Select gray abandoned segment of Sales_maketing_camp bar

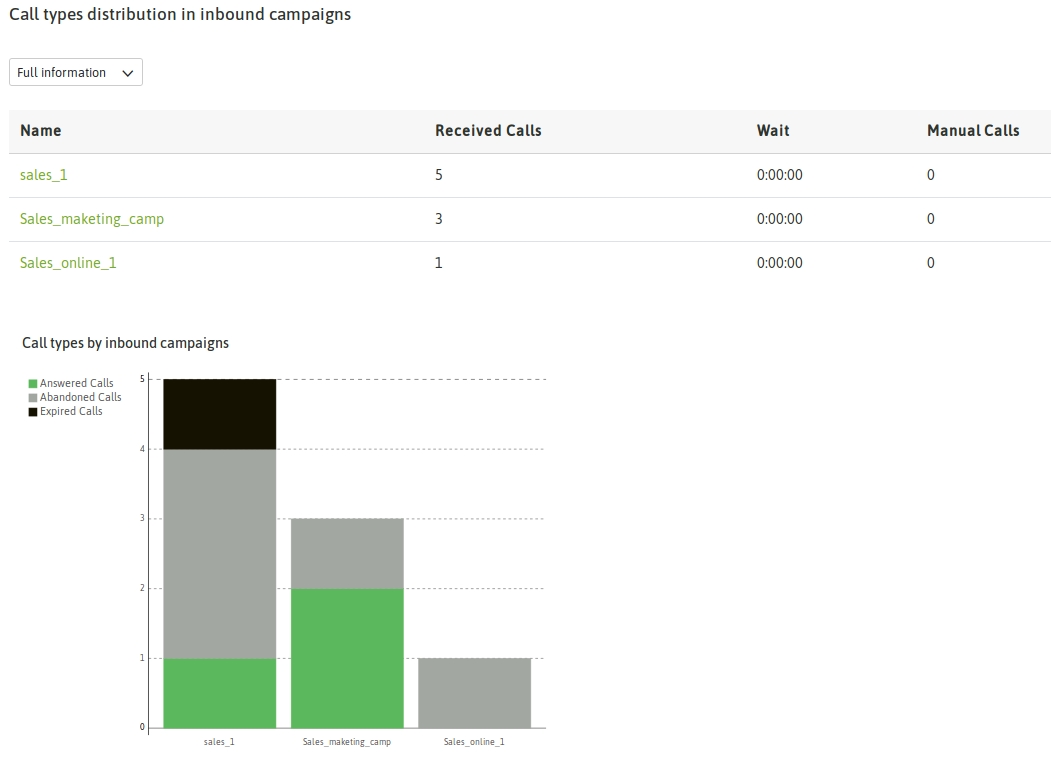click(347, 553)
